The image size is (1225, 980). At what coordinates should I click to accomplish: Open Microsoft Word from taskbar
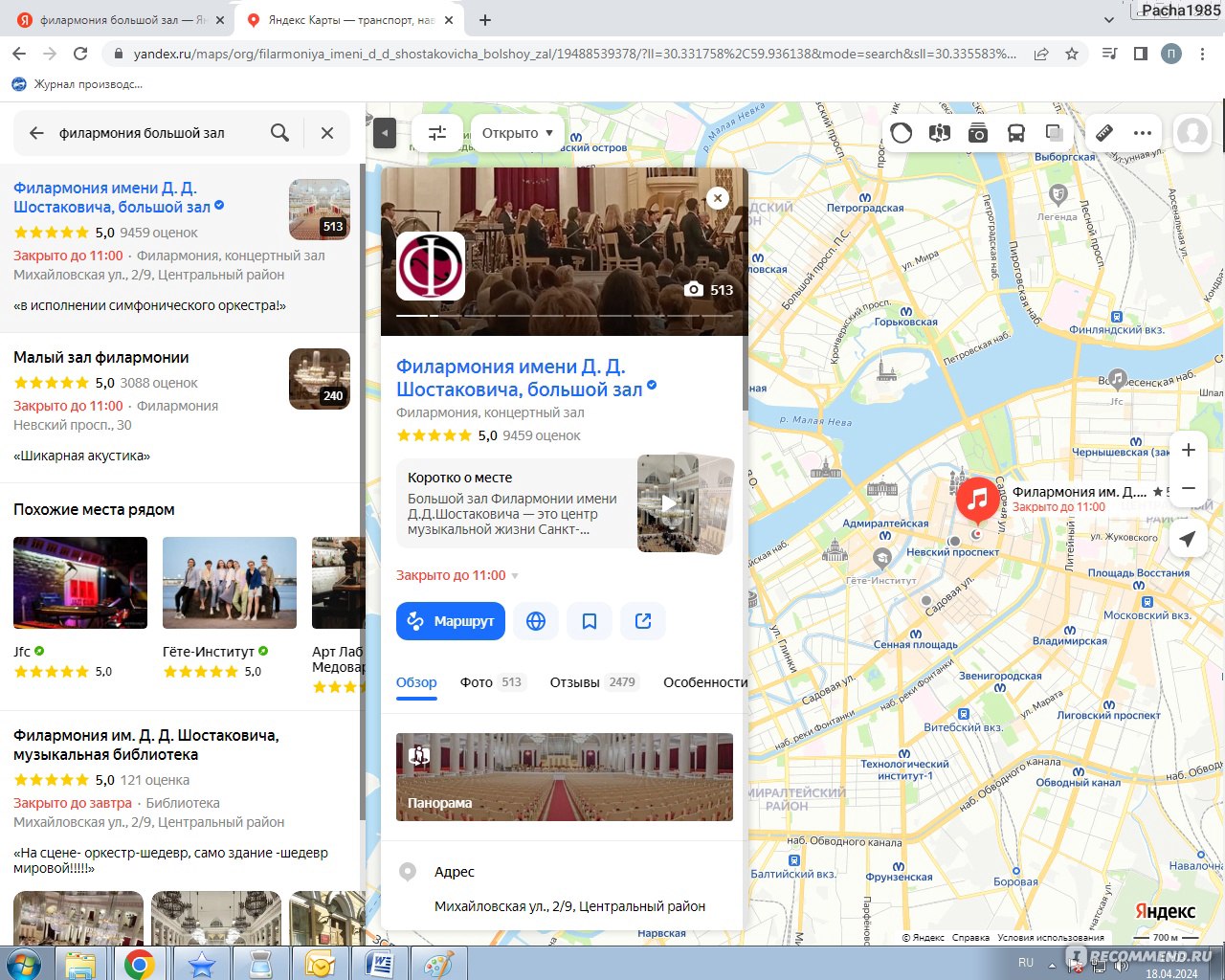coord(380,964)
